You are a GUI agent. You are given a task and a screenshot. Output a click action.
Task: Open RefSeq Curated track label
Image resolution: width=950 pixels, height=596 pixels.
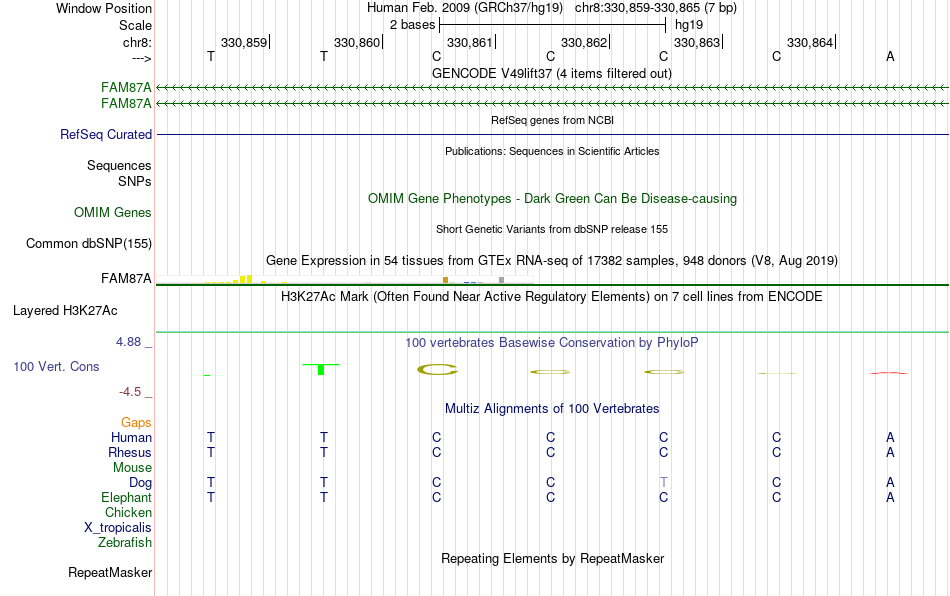106,134
